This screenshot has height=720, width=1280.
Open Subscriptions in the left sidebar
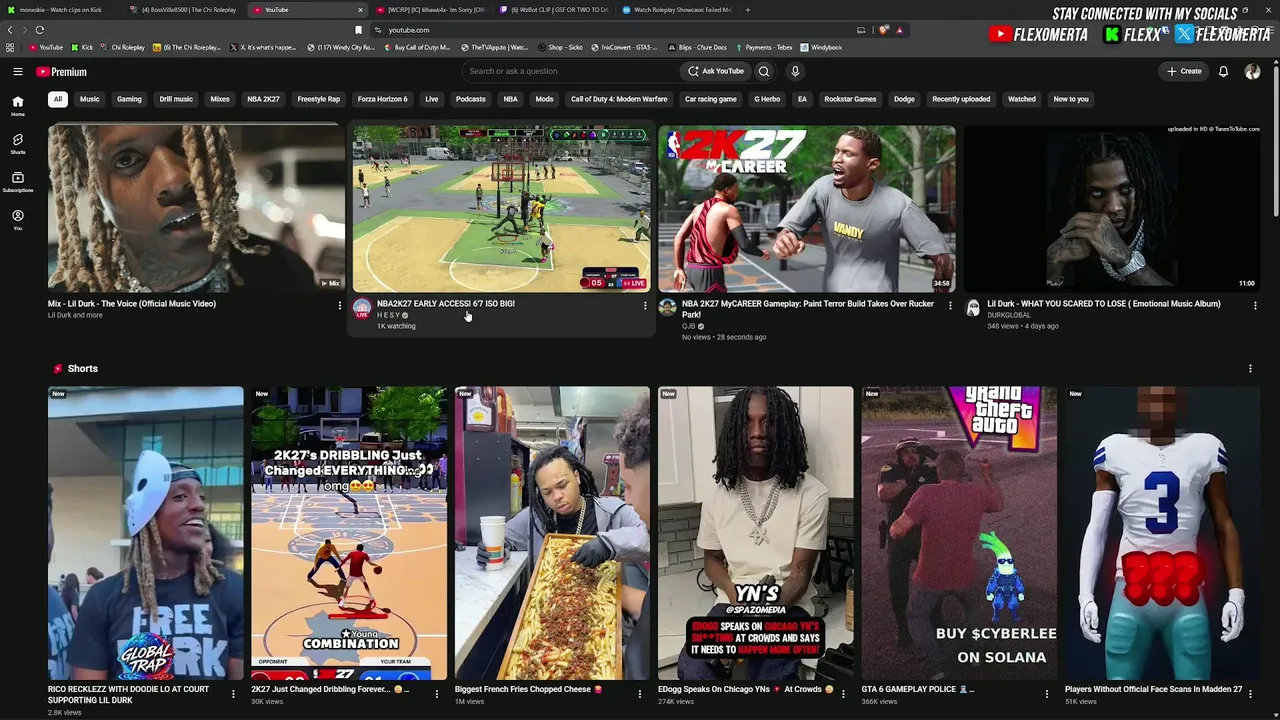tap(18, 182)
